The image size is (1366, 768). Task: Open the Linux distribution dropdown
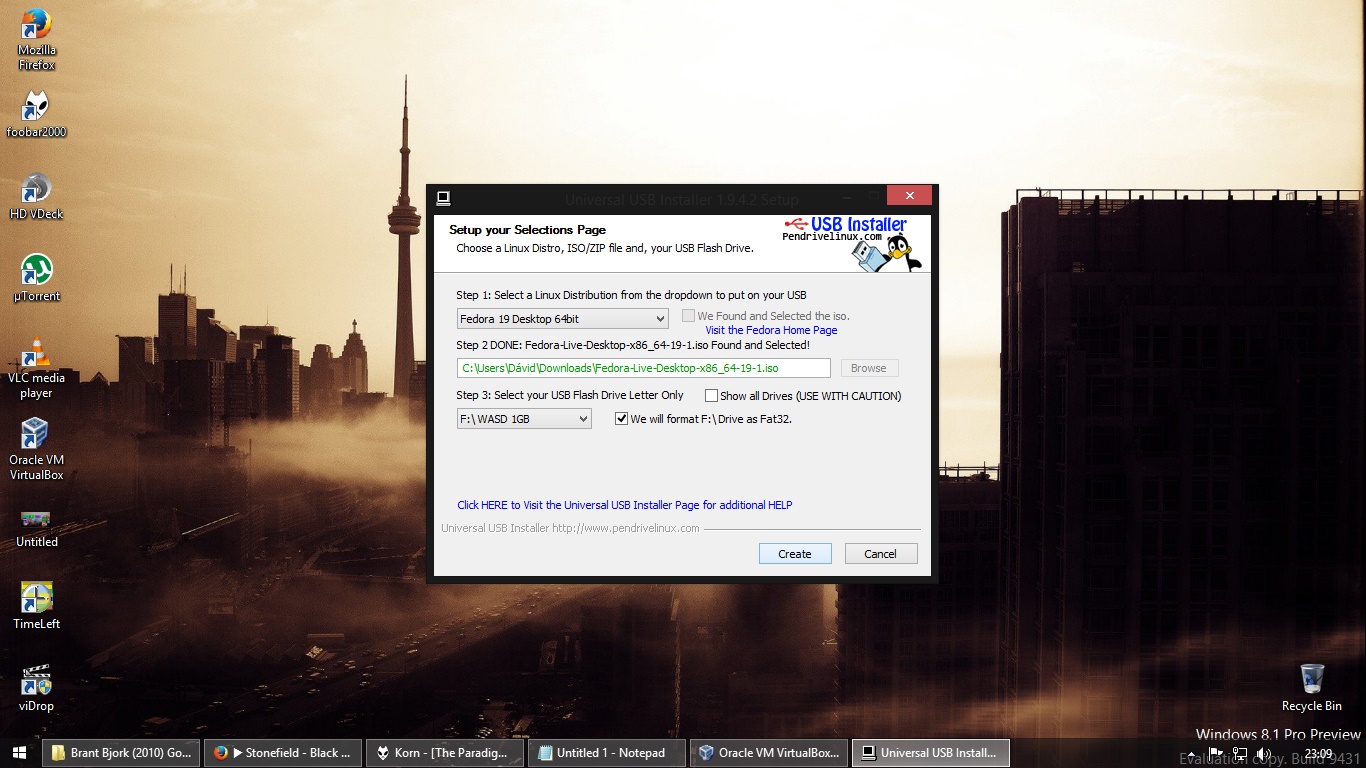coord(659,318)
